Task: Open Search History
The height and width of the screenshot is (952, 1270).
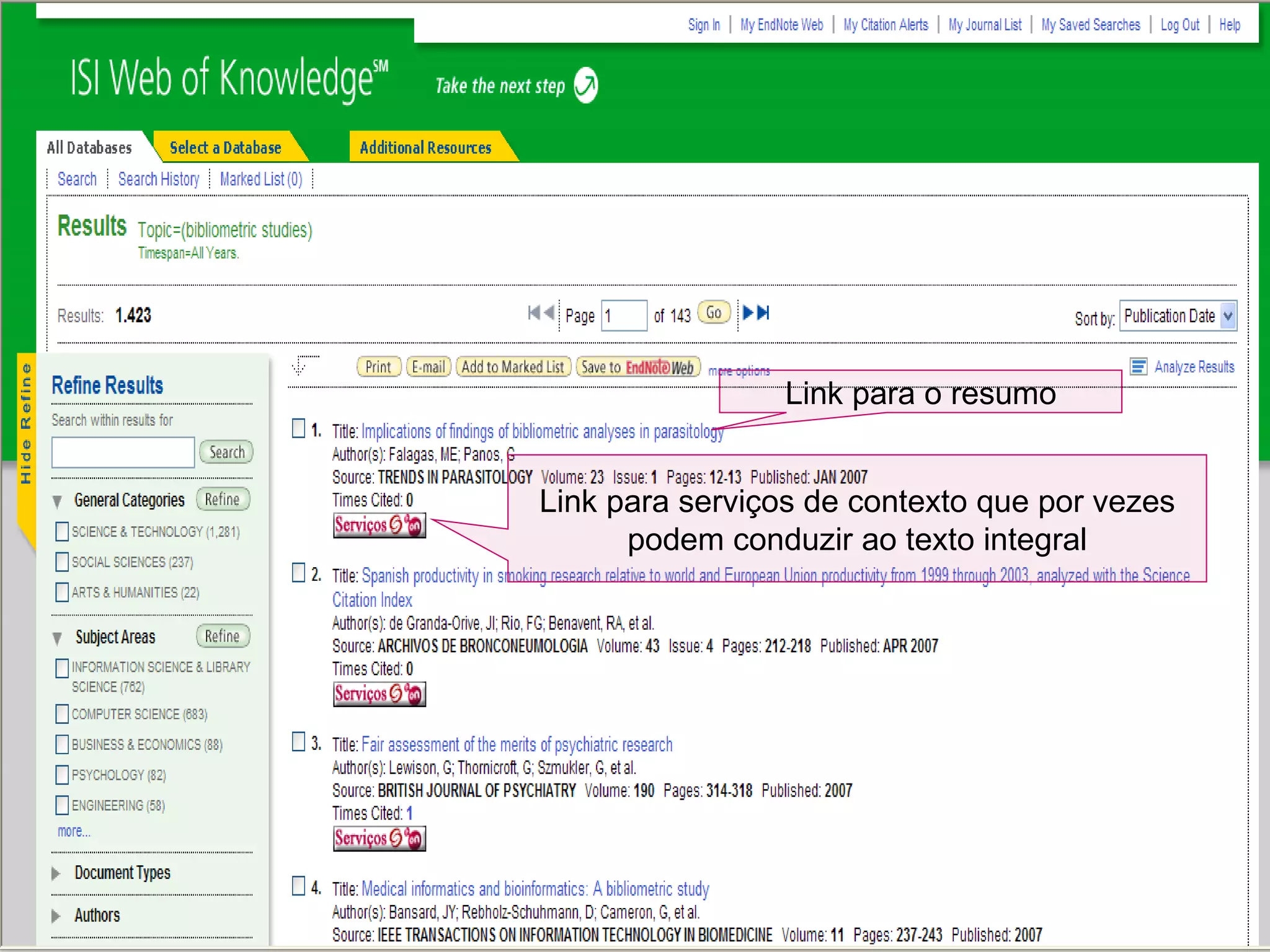Action: (x=159, y=179)
